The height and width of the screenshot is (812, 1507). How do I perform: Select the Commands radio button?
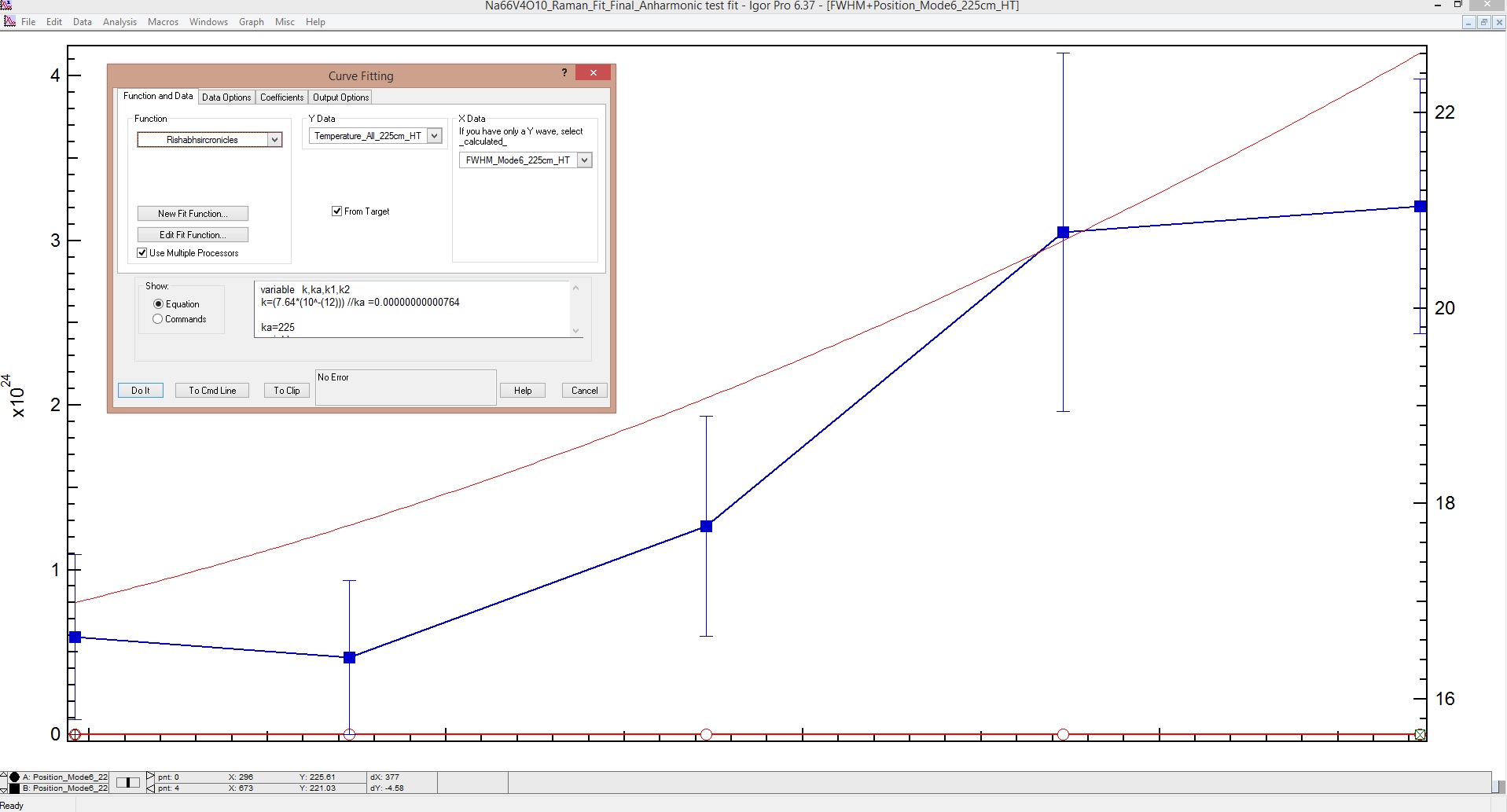(158, 318)
